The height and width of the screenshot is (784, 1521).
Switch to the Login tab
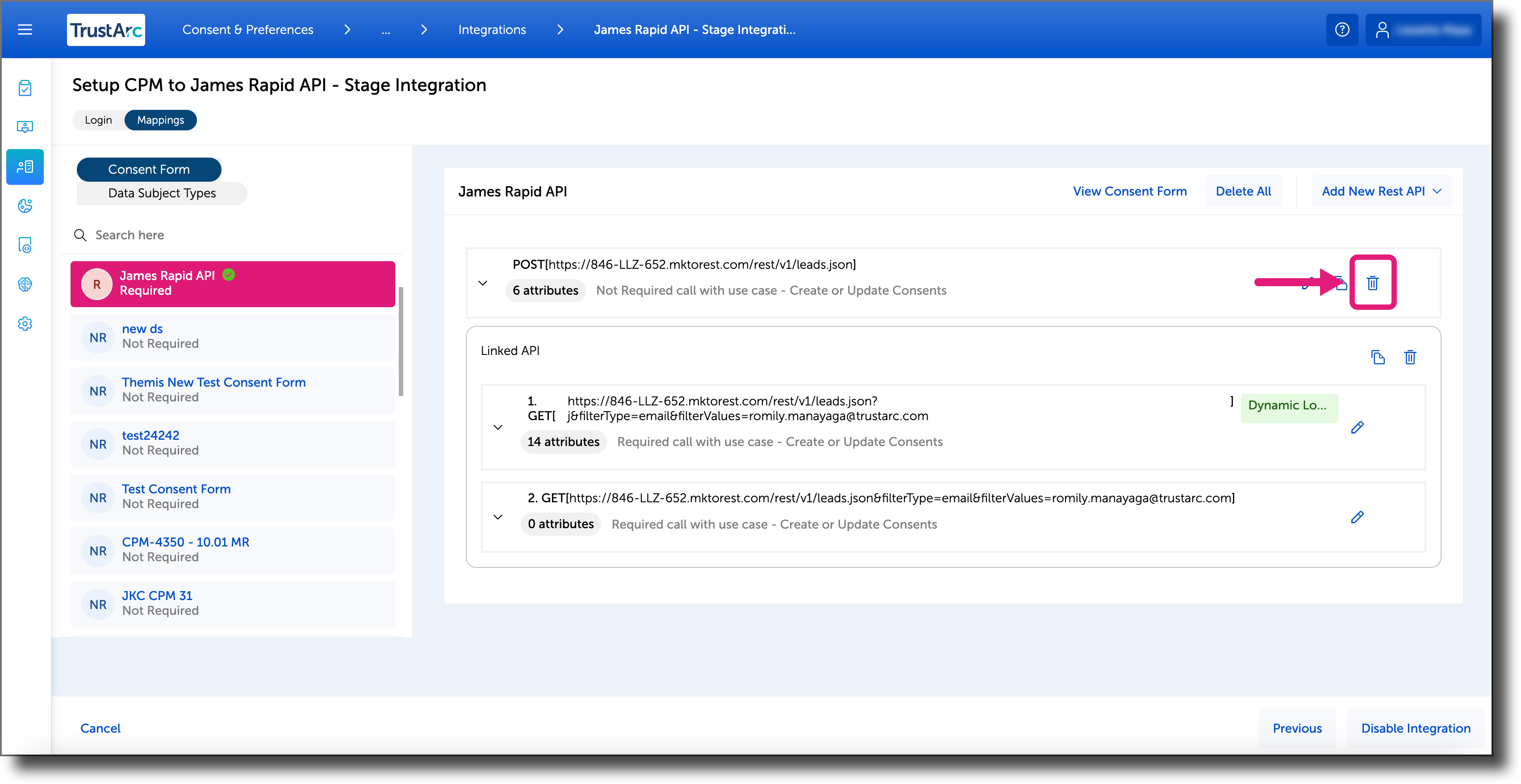(x=98, y=120)
